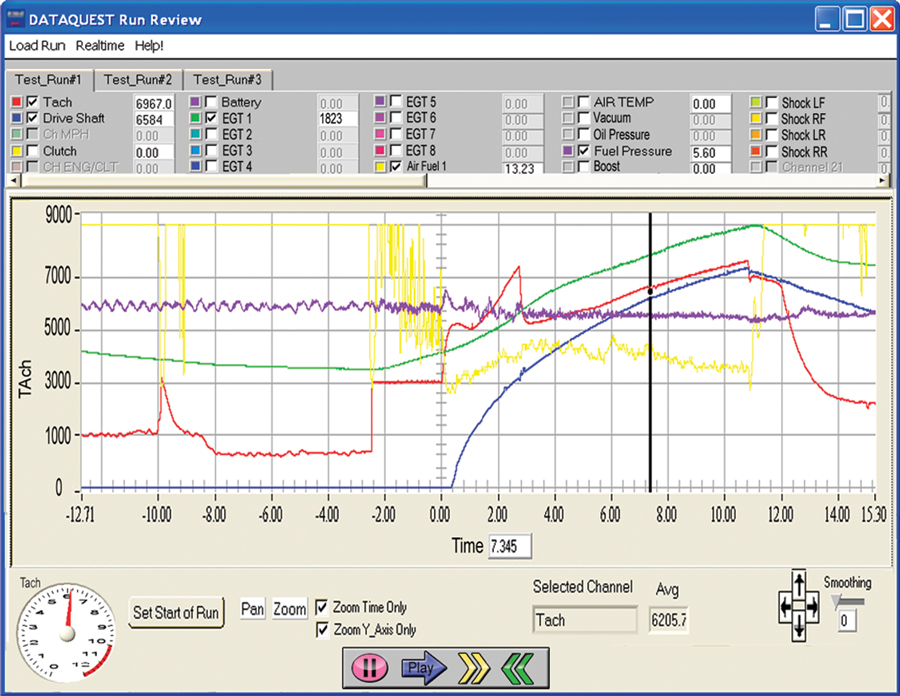Click the green rewind chevrons

pos(517,668)
